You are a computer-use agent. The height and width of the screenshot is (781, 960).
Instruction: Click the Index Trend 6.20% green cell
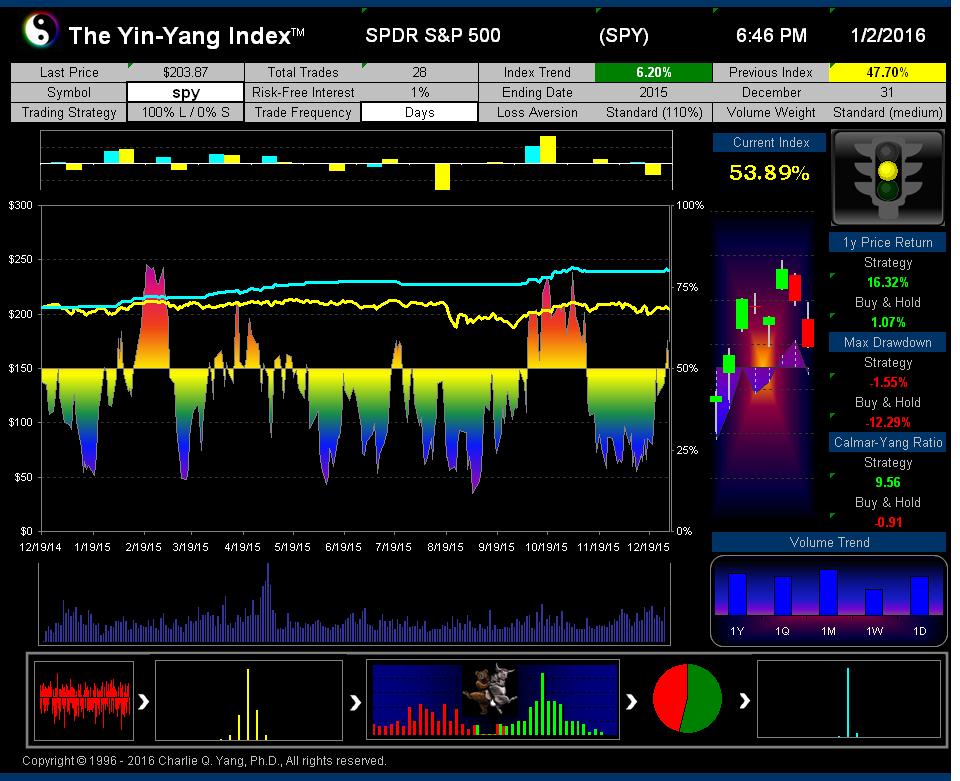(653, 72)
